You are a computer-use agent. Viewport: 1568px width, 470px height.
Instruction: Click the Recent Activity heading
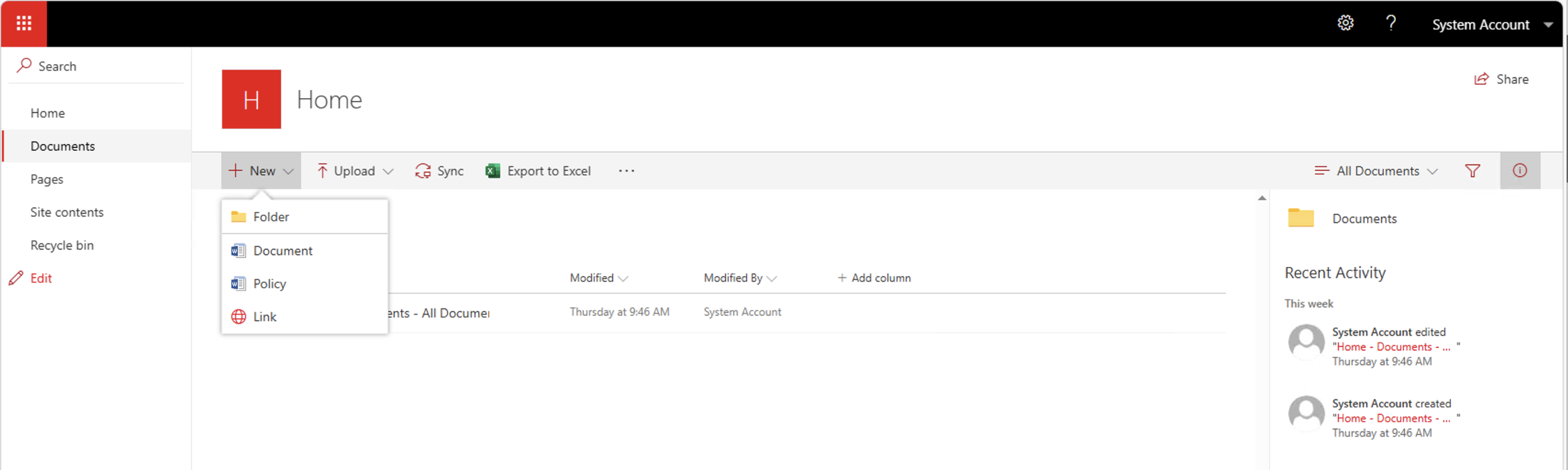coord(1335,273)
